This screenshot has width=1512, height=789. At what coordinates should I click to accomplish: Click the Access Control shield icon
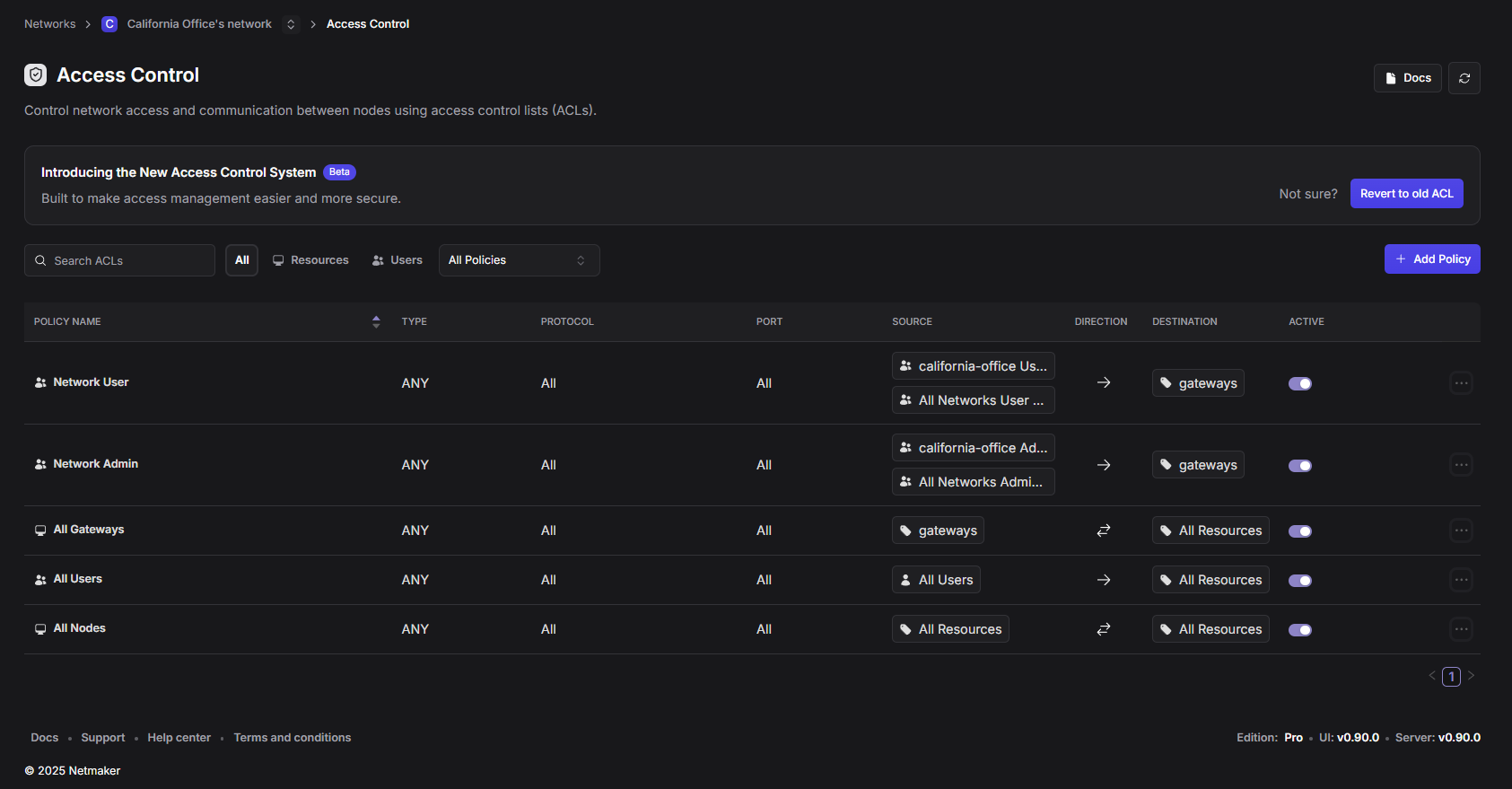tap(36, 75)
